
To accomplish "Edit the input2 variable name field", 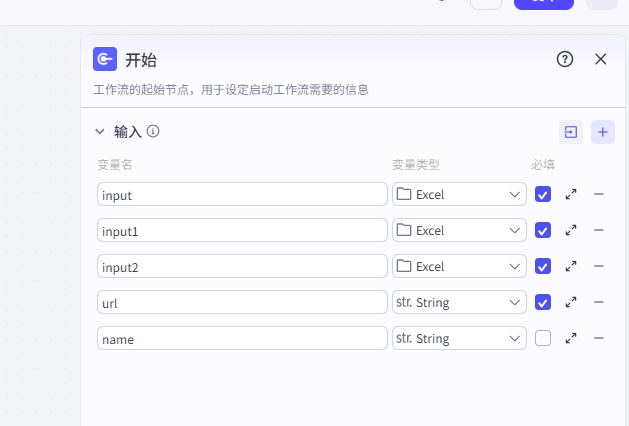I will click(242, 266).
